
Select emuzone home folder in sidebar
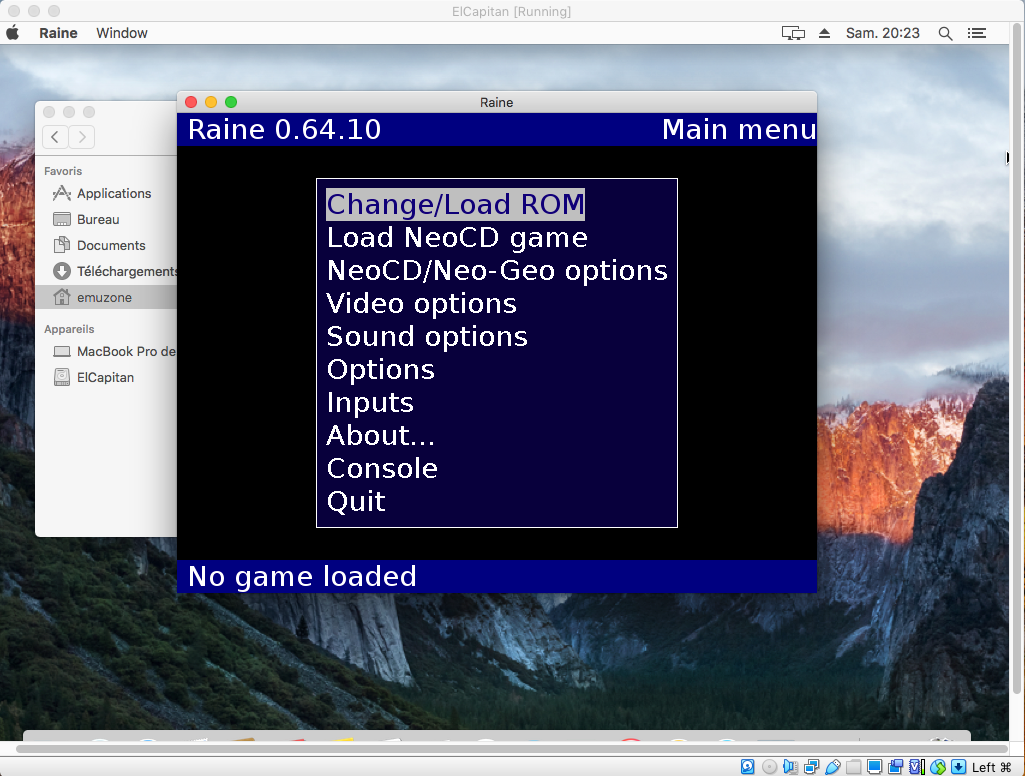(105, 297)
